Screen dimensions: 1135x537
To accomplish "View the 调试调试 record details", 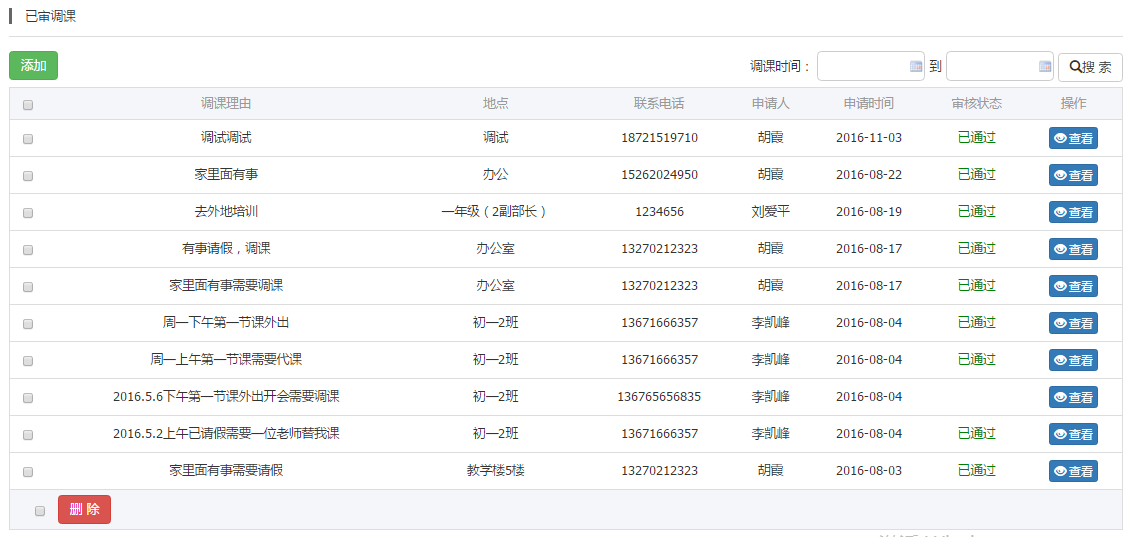I will pos(1072,138).
